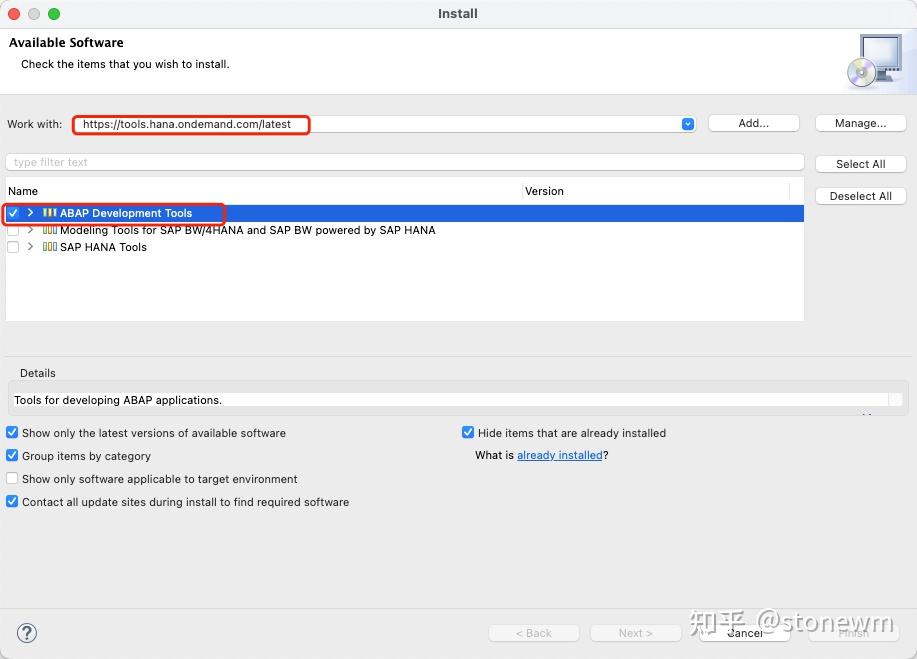Open the Work with history dropdown arrow
The image size is (917, 659).
click(x=687, y=123)
